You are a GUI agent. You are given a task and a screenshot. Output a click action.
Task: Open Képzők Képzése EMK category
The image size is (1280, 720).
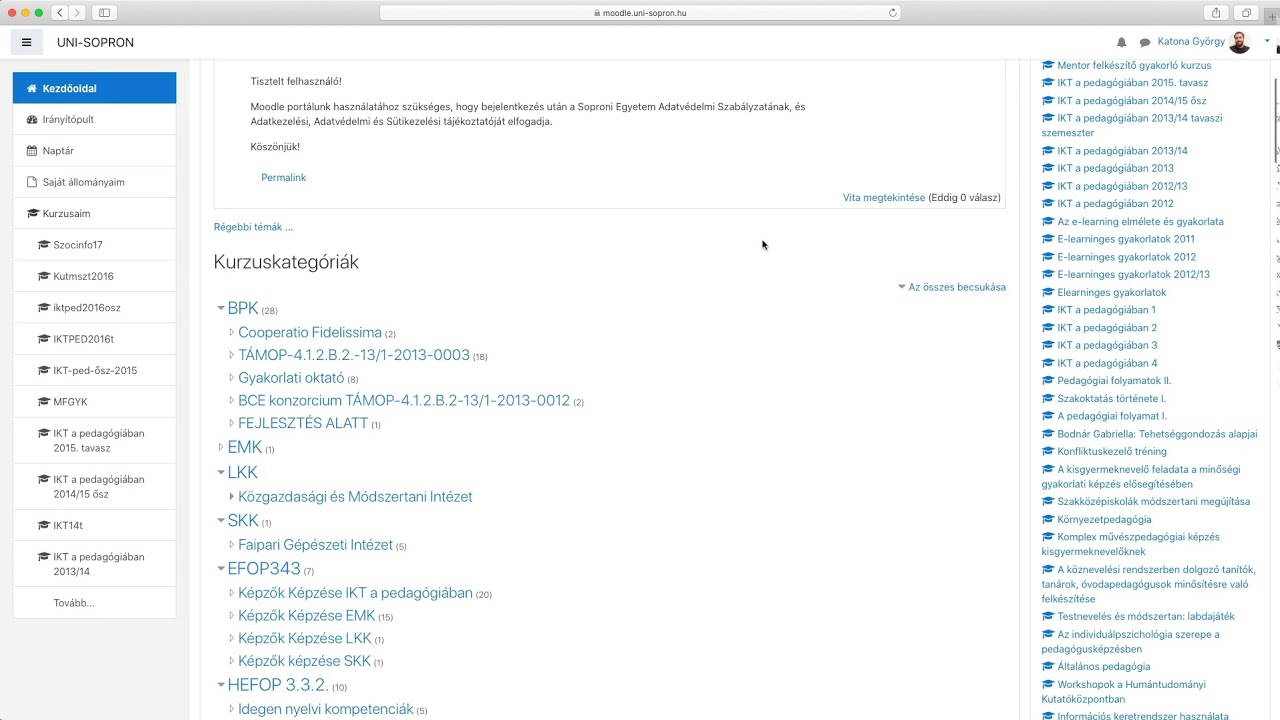pos(307,616)
